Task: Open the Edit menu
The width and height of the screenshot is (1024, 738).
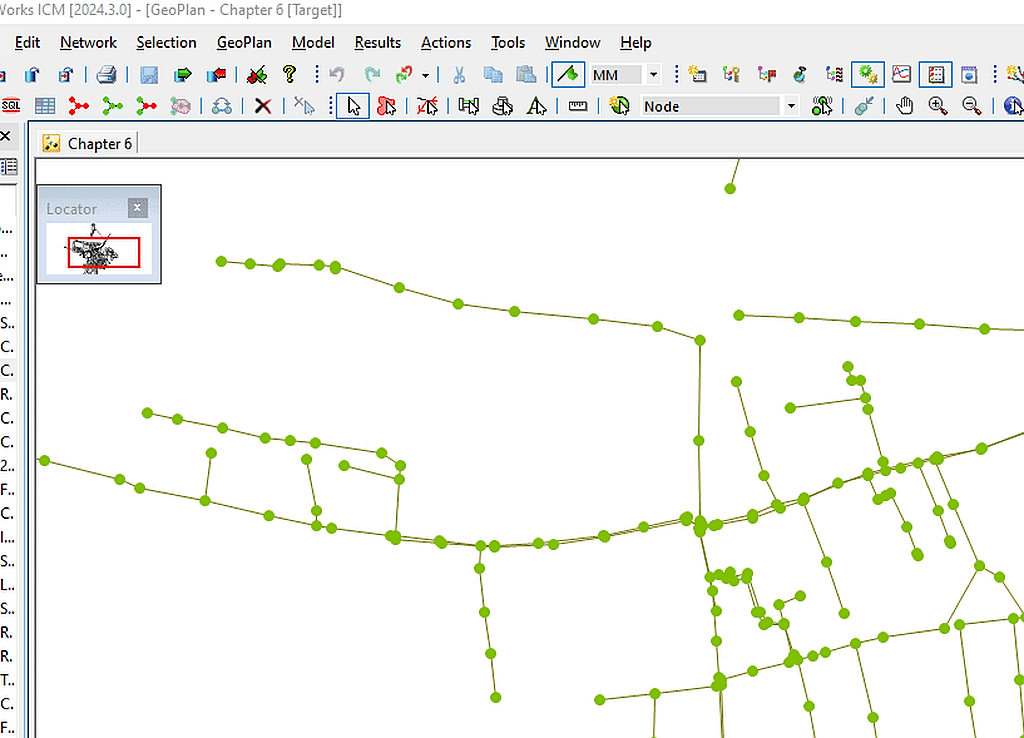Action: [x=27, y=42]
